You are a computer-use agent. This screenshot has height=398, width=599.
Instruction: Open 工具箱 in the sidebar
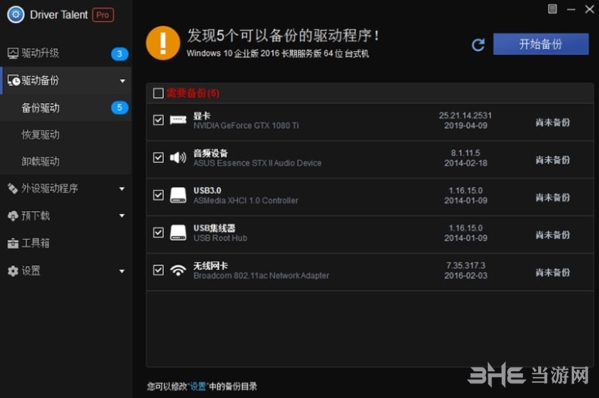pos(66,243)
